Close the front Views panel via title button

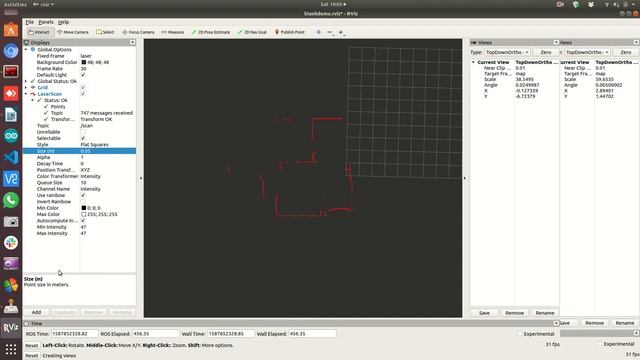coord(556,42)
